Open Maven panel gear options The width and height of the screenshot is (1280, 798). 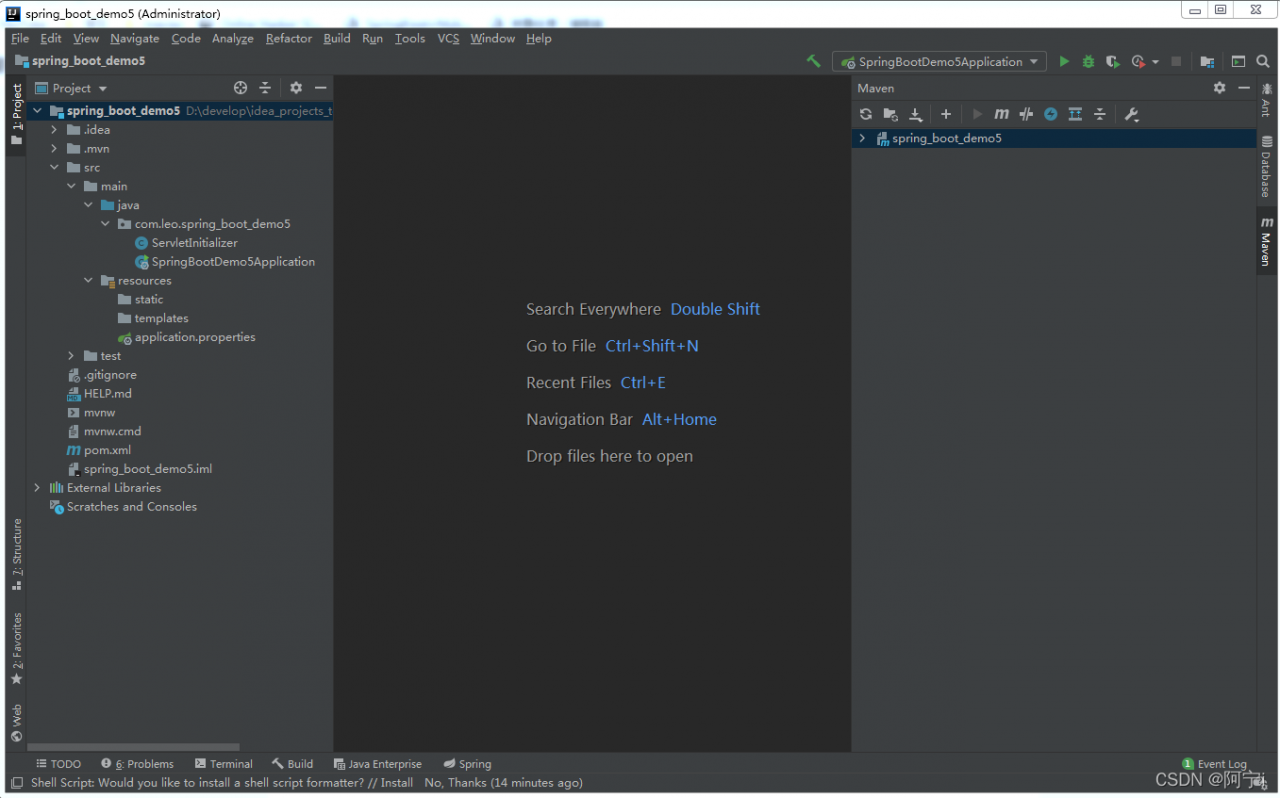click(1219, 88)
